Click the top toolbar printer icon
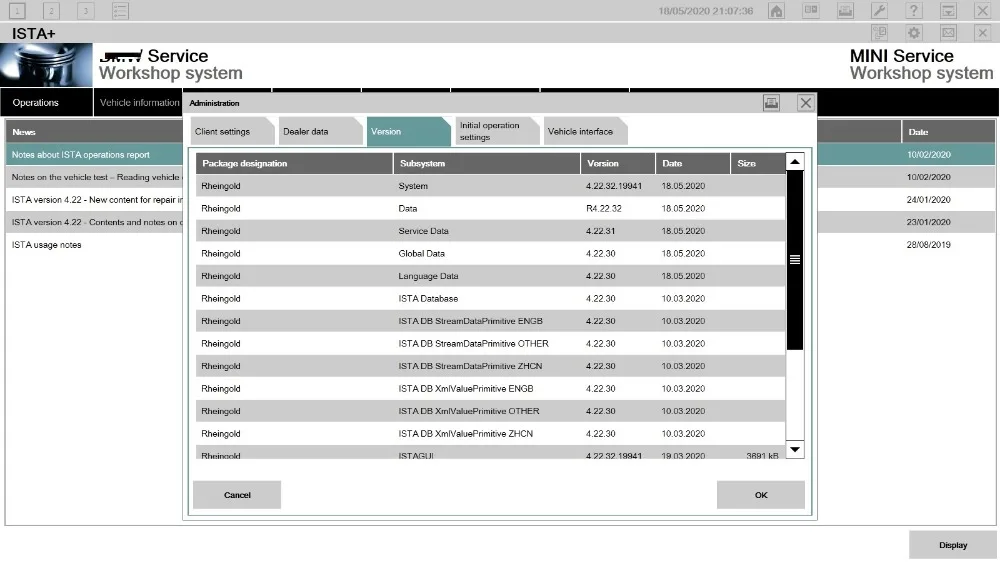This screenshot has width=1000, height=563. pyautogui.click(x=845, y=11)
